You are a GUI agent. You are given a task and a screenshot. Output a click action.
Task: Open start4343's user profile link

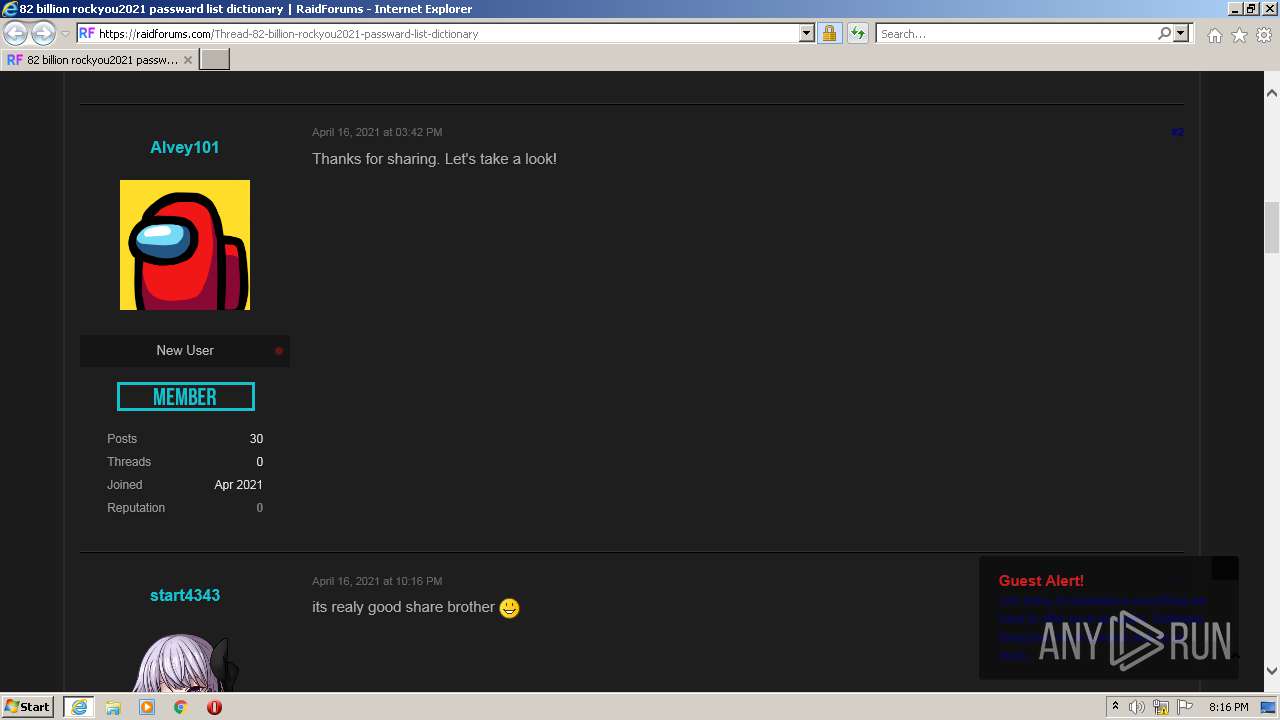(185, 595)
